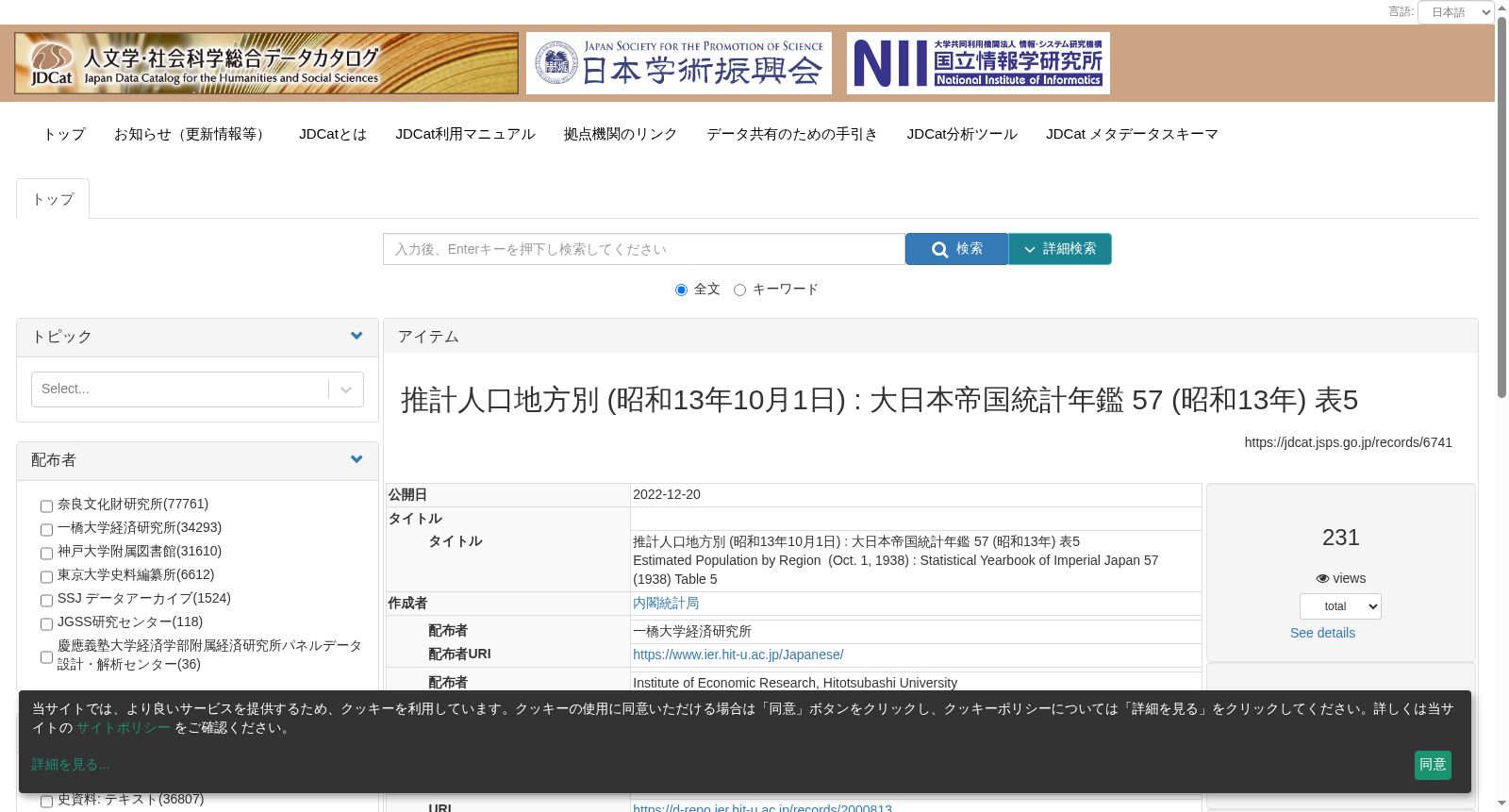Click the magnifier 検索 search button
The width and height of the screenshot is (1509, 812).
(956, 249)
